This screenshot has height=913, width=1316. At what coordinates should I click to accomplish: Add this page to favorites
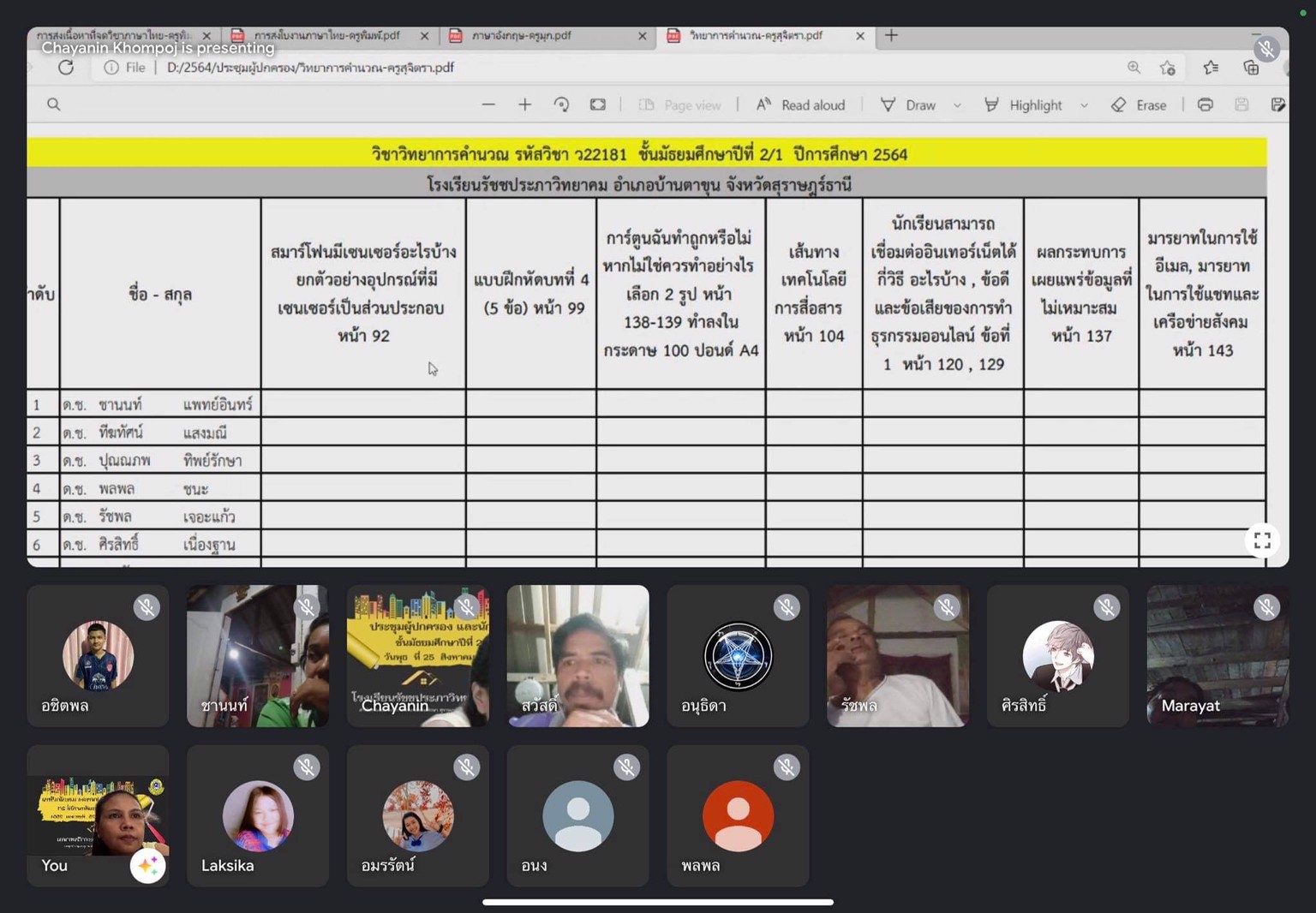tap(1168, 68)
